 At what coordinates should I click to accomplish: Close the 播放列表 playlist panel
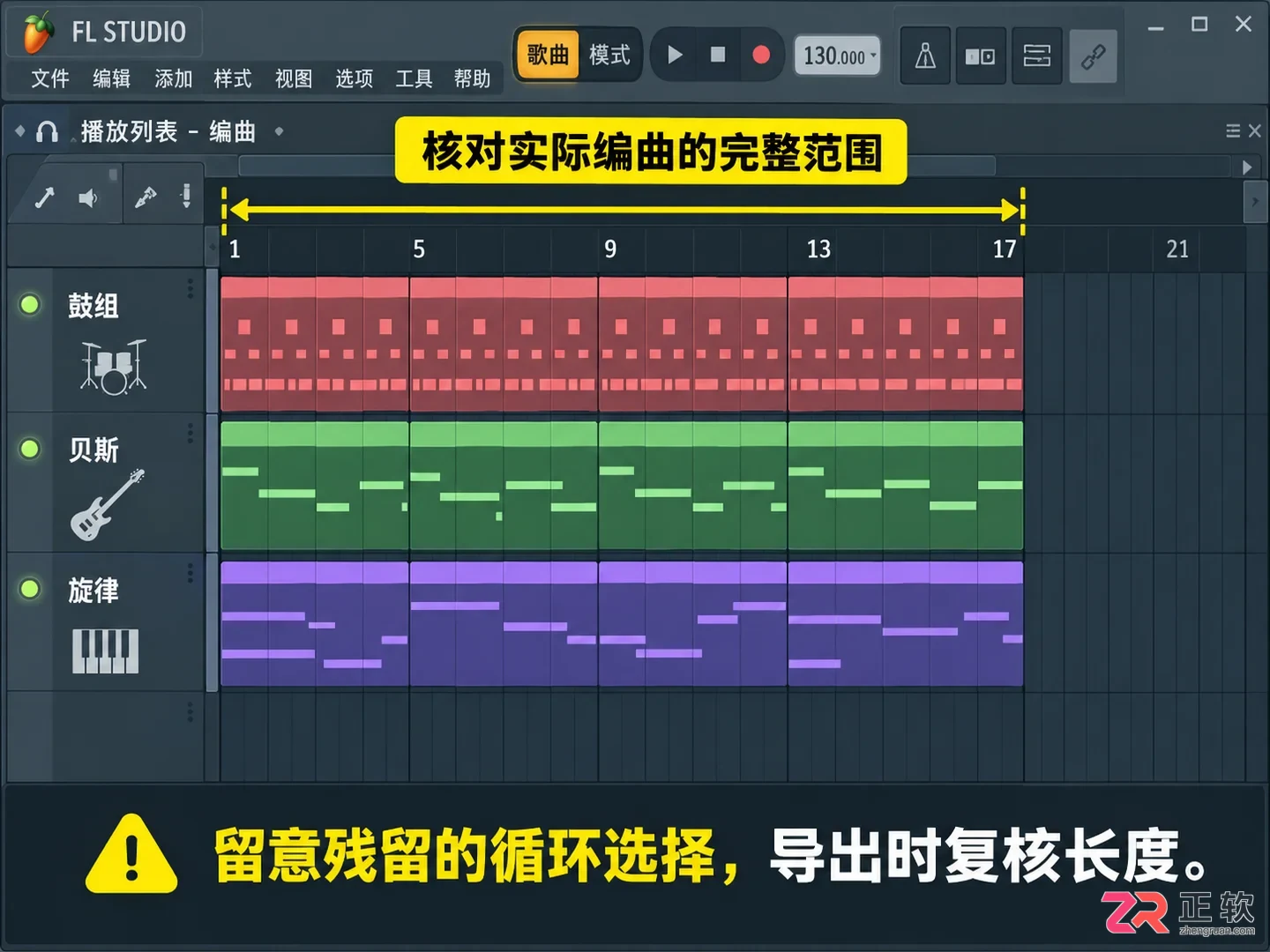pos(1255,131)
